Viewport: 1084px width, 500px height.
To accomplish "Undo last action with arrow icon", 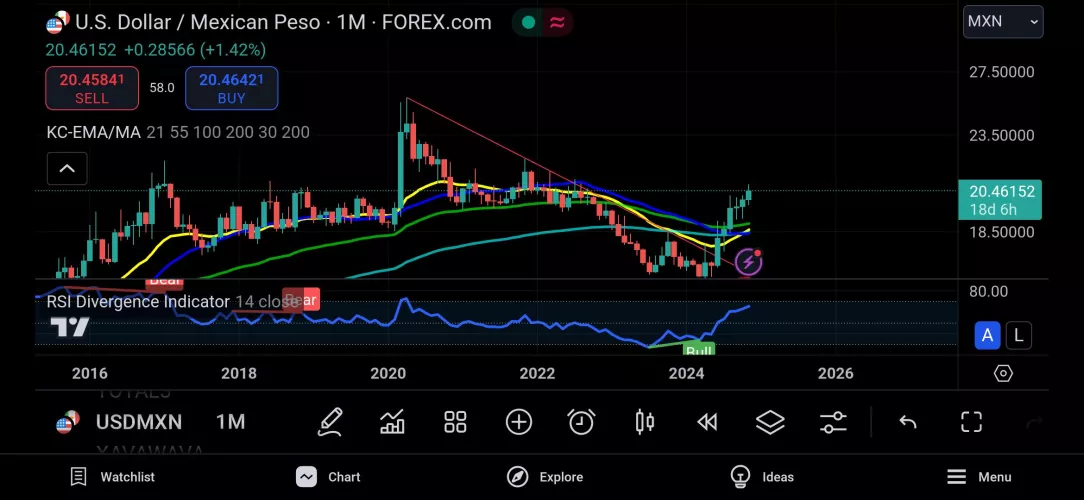I will point(908,422).
